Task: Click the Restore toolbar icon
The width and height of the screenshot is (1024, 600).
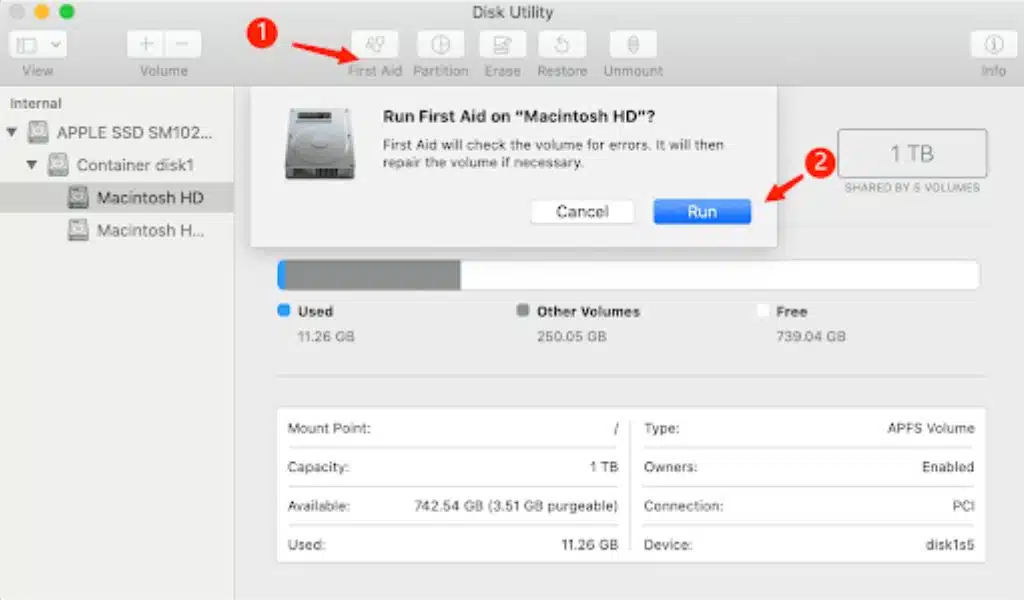Action: (562, 45)
